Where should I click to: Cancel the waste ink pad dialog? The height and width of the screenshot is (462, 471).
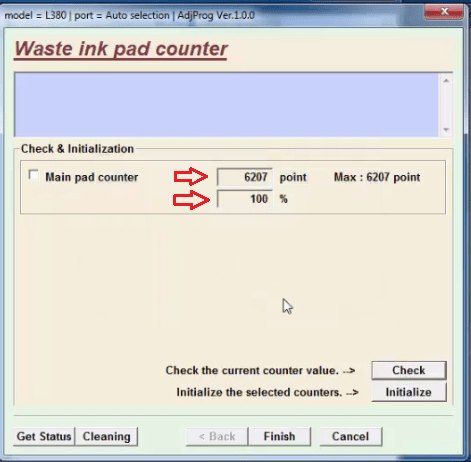[x=350, y=436]
